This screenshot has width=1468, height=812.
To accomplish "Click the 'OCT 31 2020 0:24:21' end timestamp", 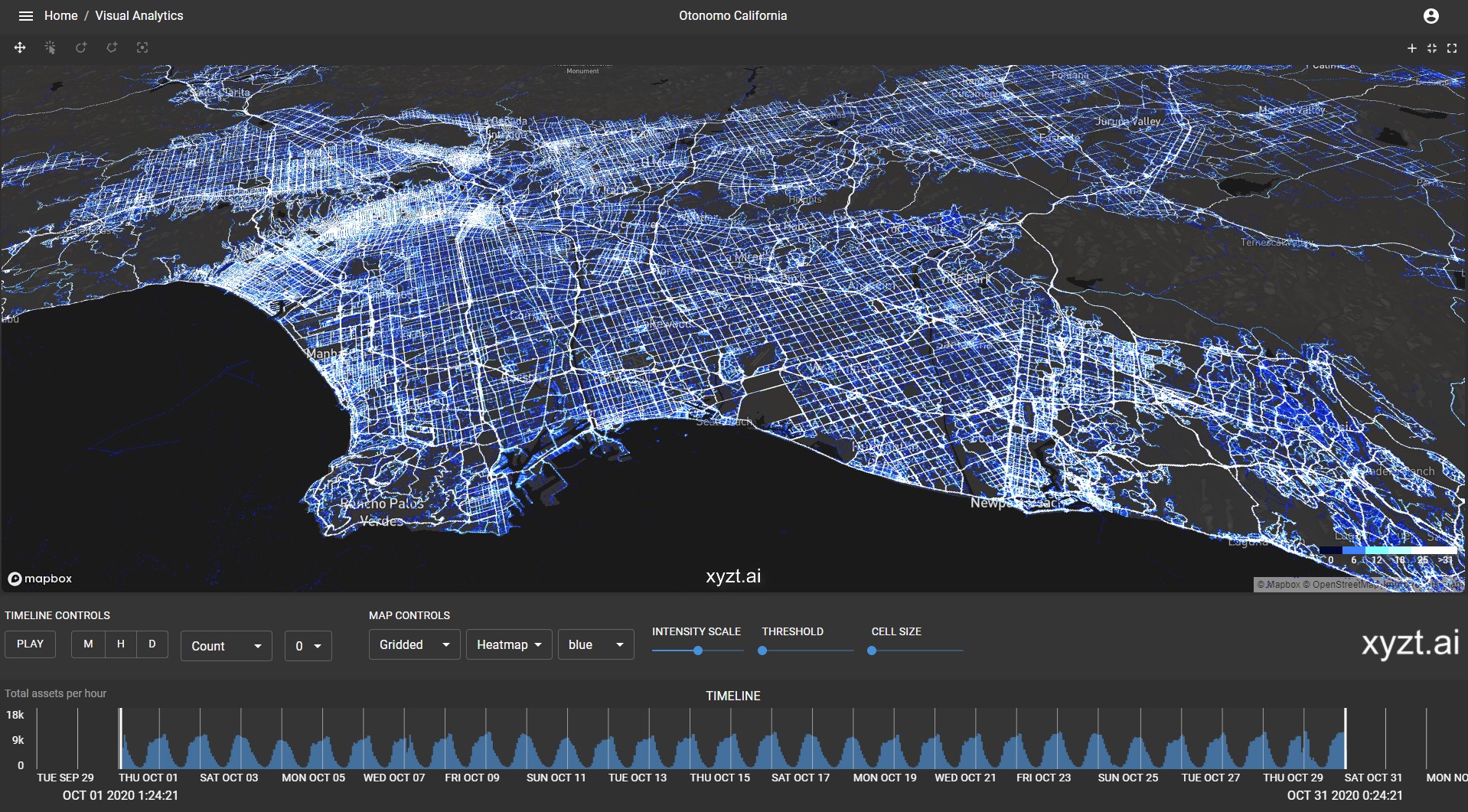I will (1345, 796).
